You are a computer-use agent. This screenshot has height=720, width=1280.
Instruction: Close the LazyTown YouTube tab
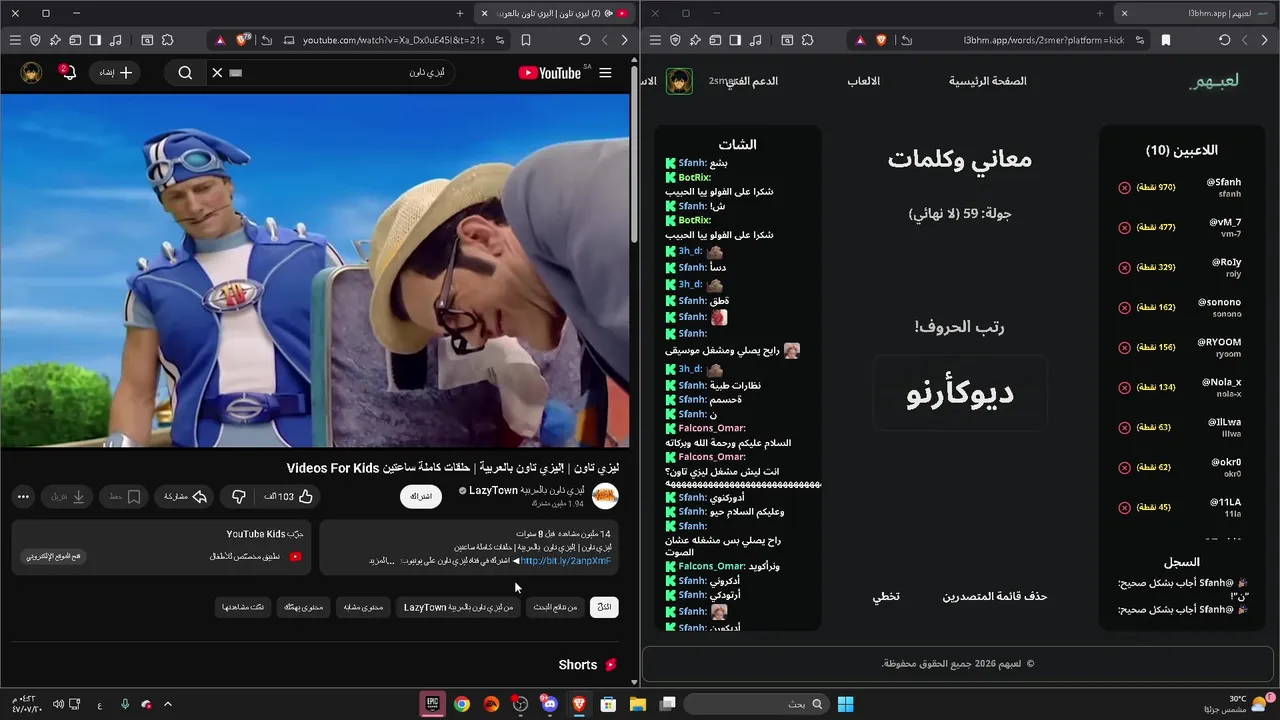pos(484,13)
